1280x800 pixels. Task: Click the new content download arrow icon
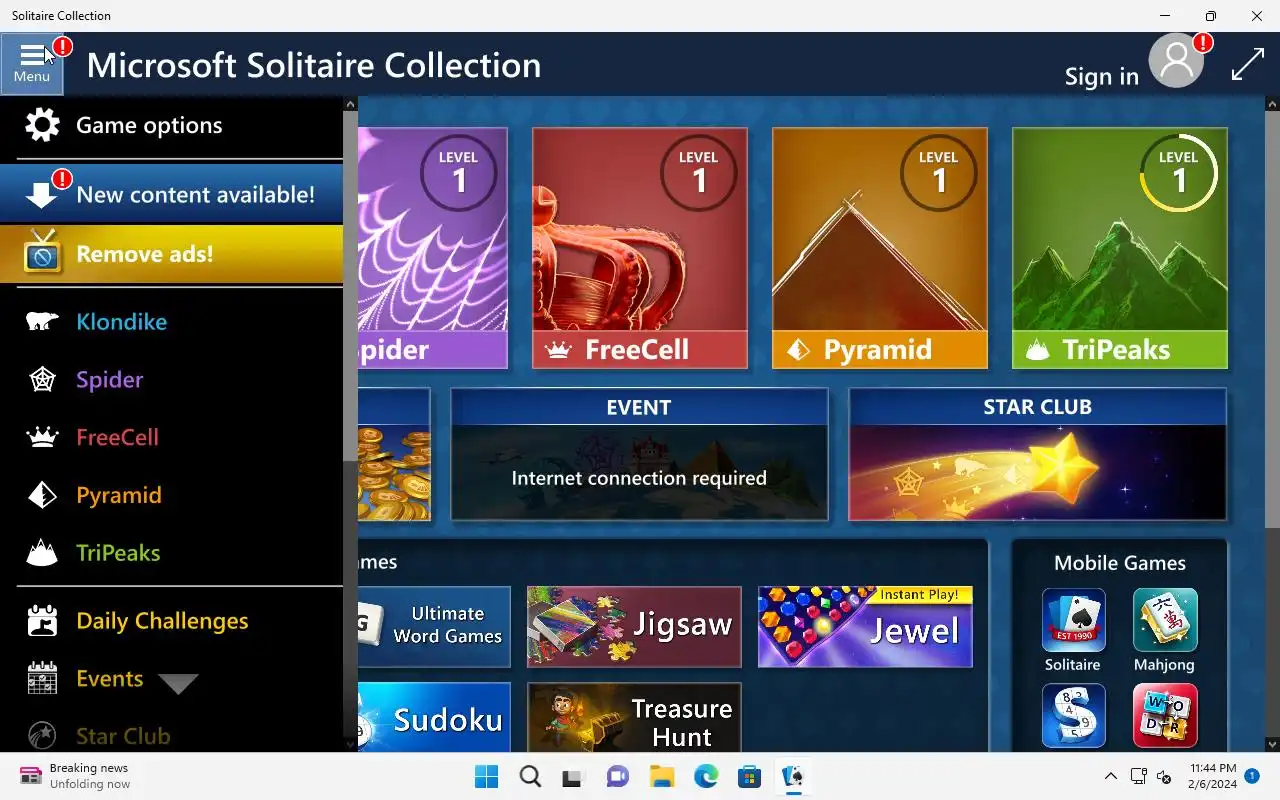pyautogui.click(x=42, y=195)
